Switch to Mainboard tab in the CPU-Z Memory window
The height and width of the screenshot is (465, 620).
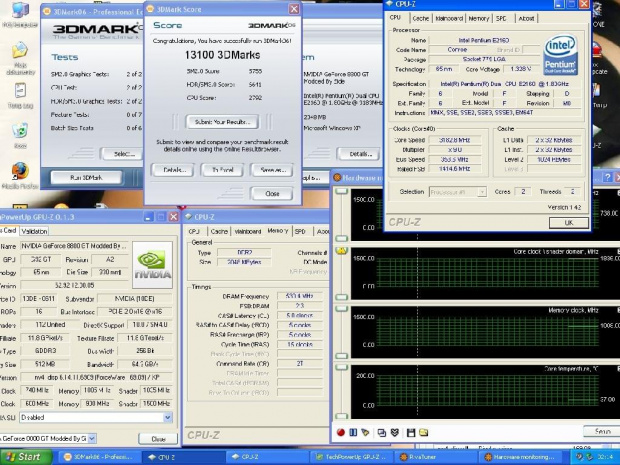248,231
